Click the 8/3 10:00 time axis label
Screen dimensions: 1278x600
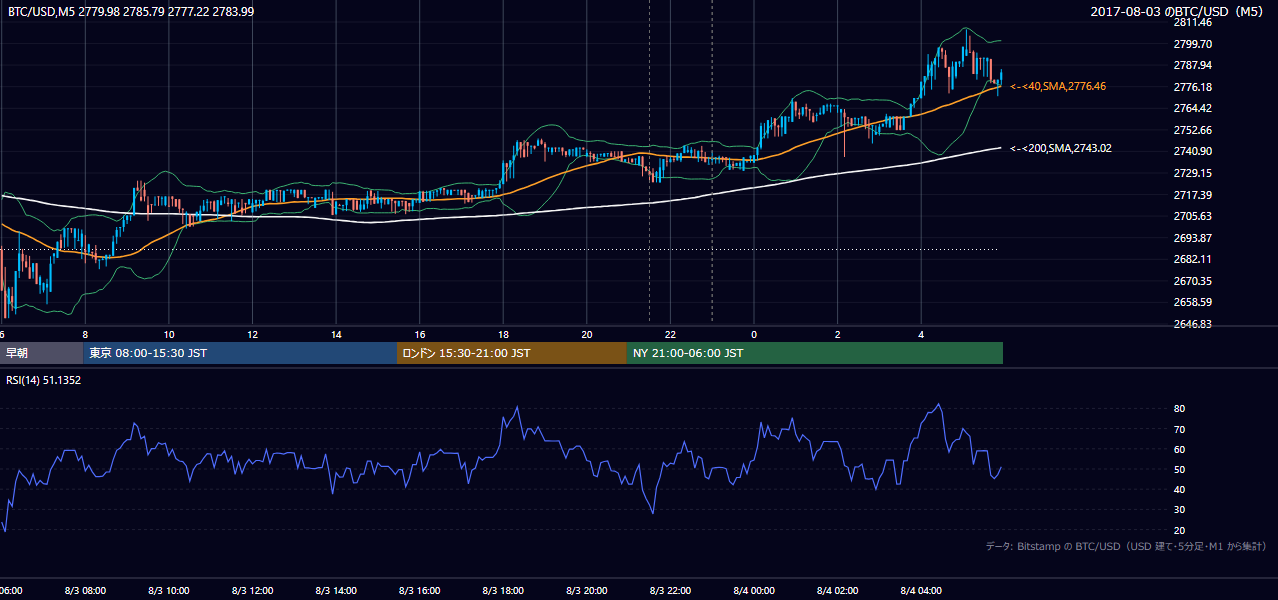click(169, 591)
